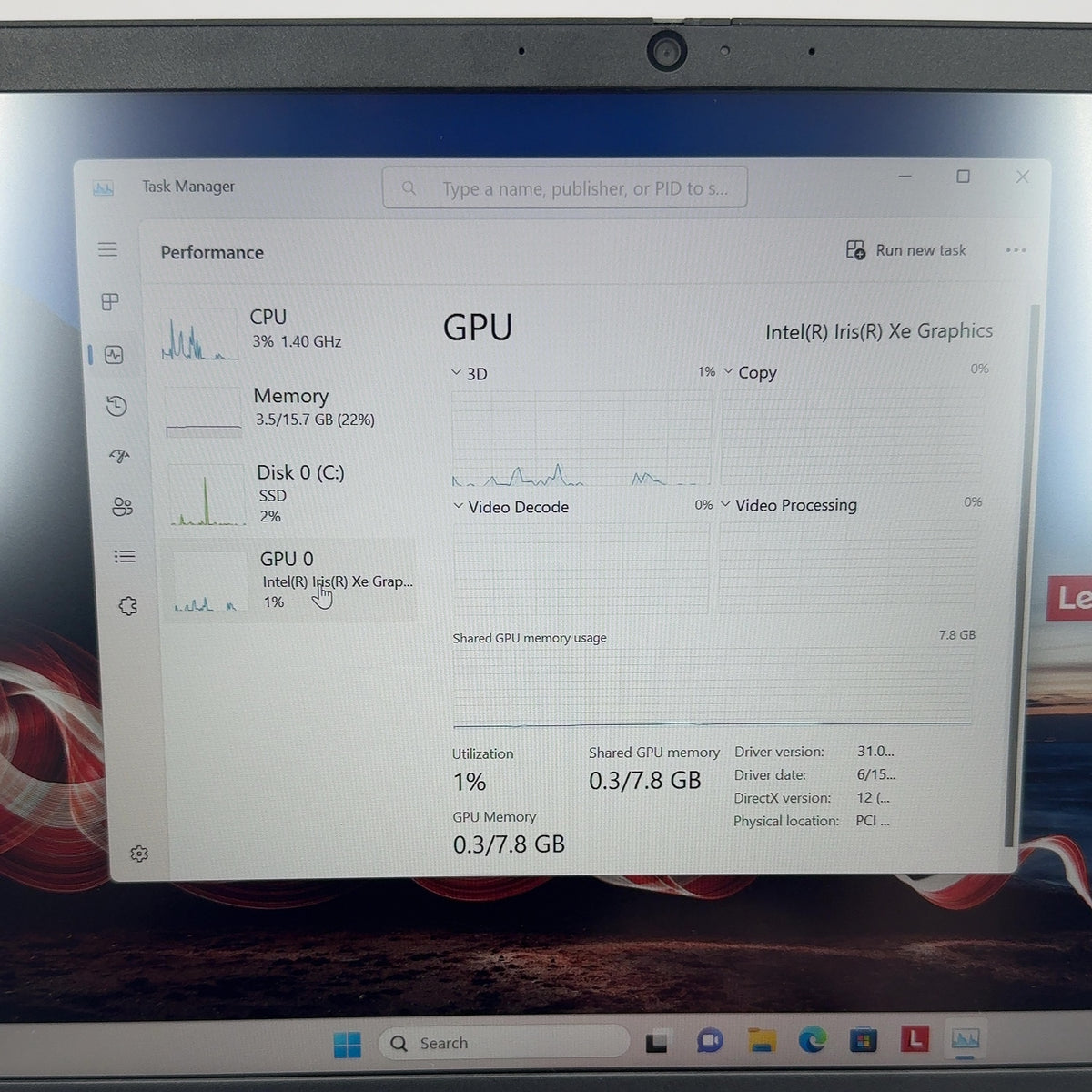Screen dimensions: 1092x1092
Task: Click Run new task button
Action: pyautogui.click(x=905, y=250)
